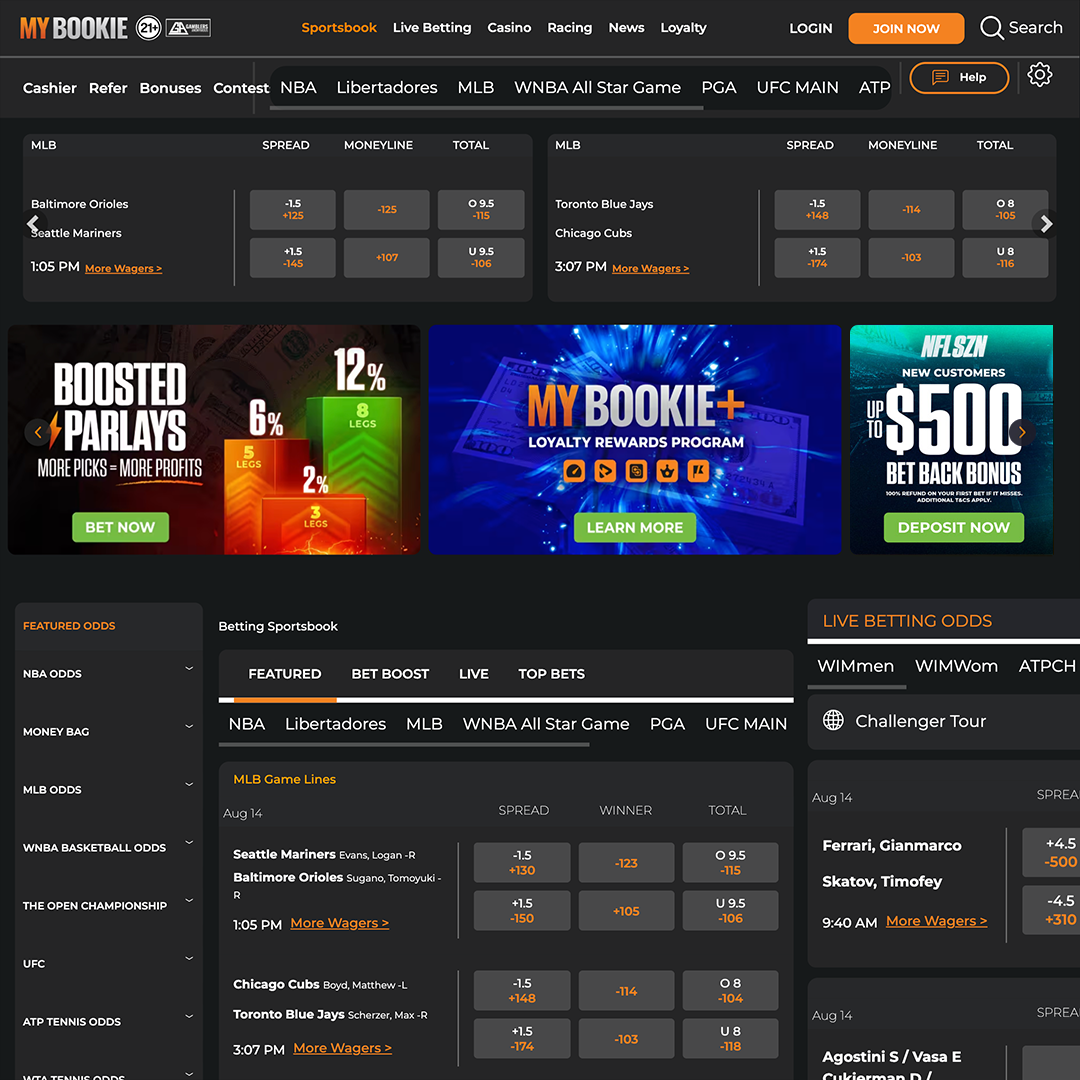Image resolution: width=1080 pixels, height=1080 pixels.
Task: Open the Sportsbook nav item
Action: (339, 28)
